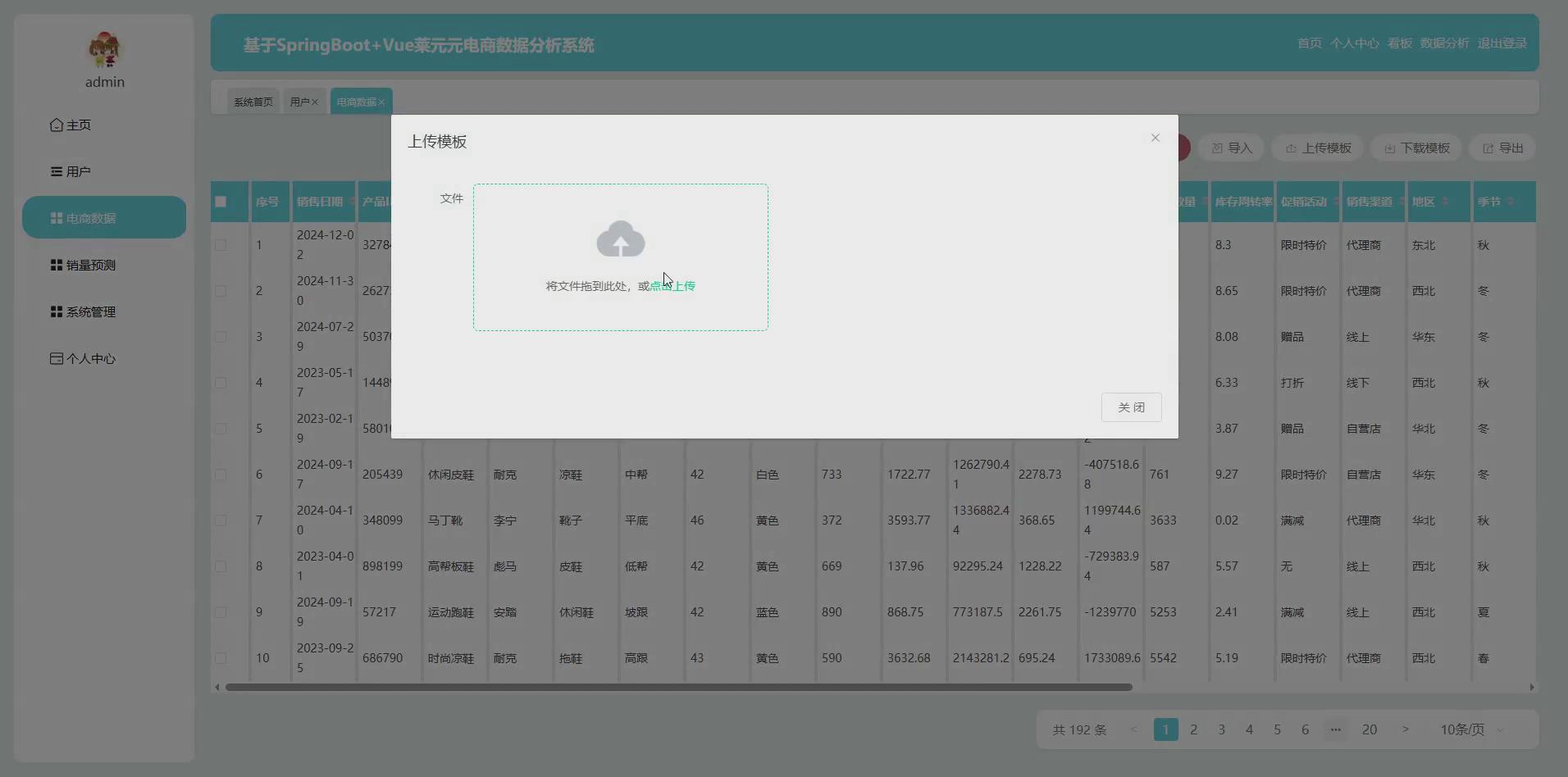Click the home icon beside 主页 in sidebar
This screenshot has height=777, width=1568.
[x=56, y=125]
